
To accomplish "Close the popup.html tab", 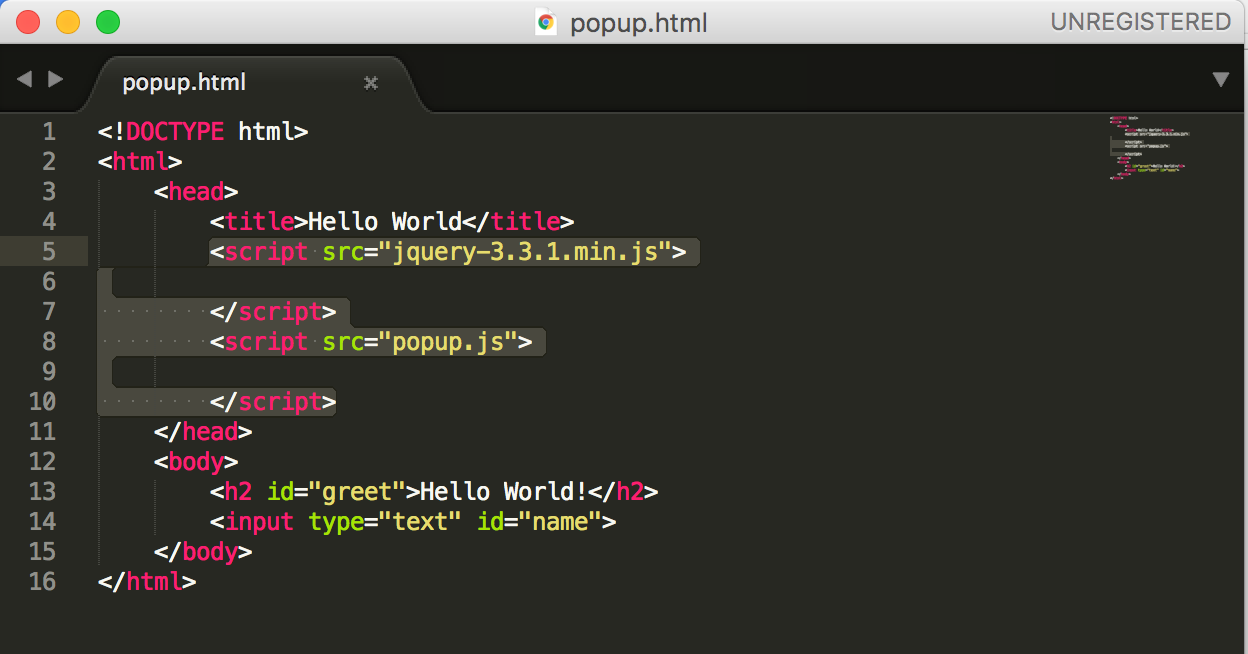I will pyautogui.click(x=371, y=83).
